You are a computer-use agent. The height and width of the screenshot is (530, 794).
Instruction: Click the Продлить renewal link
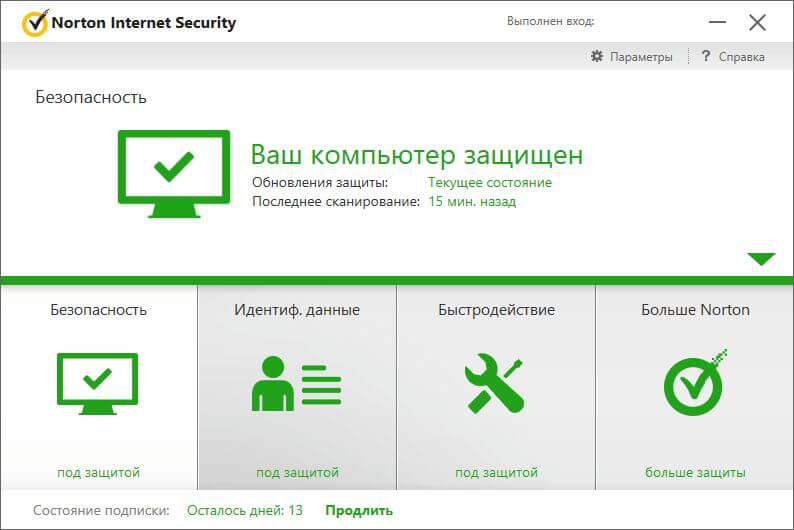pos(359,510)
